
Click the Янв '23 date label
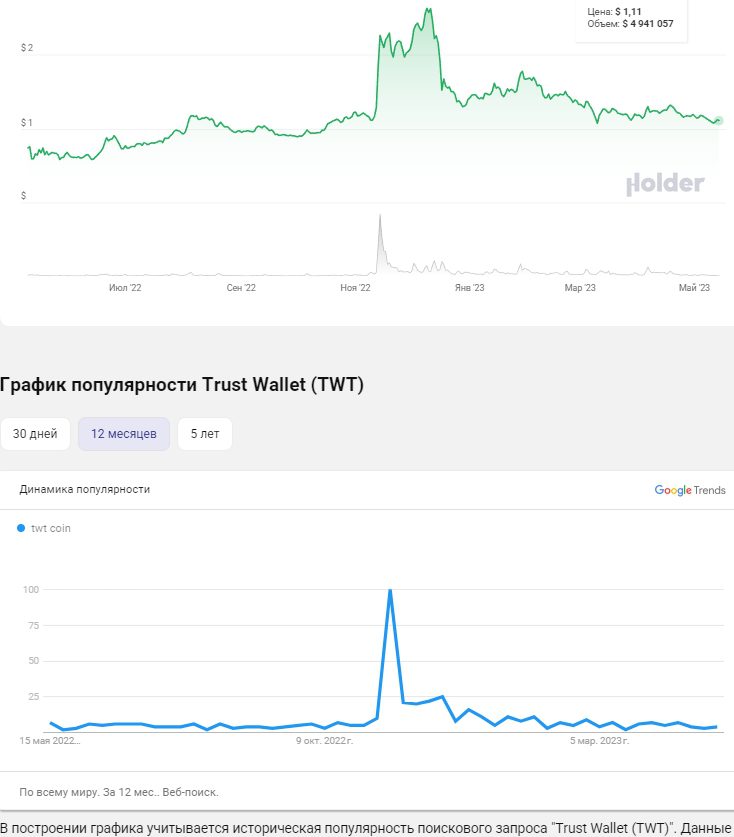coord(470,288)
